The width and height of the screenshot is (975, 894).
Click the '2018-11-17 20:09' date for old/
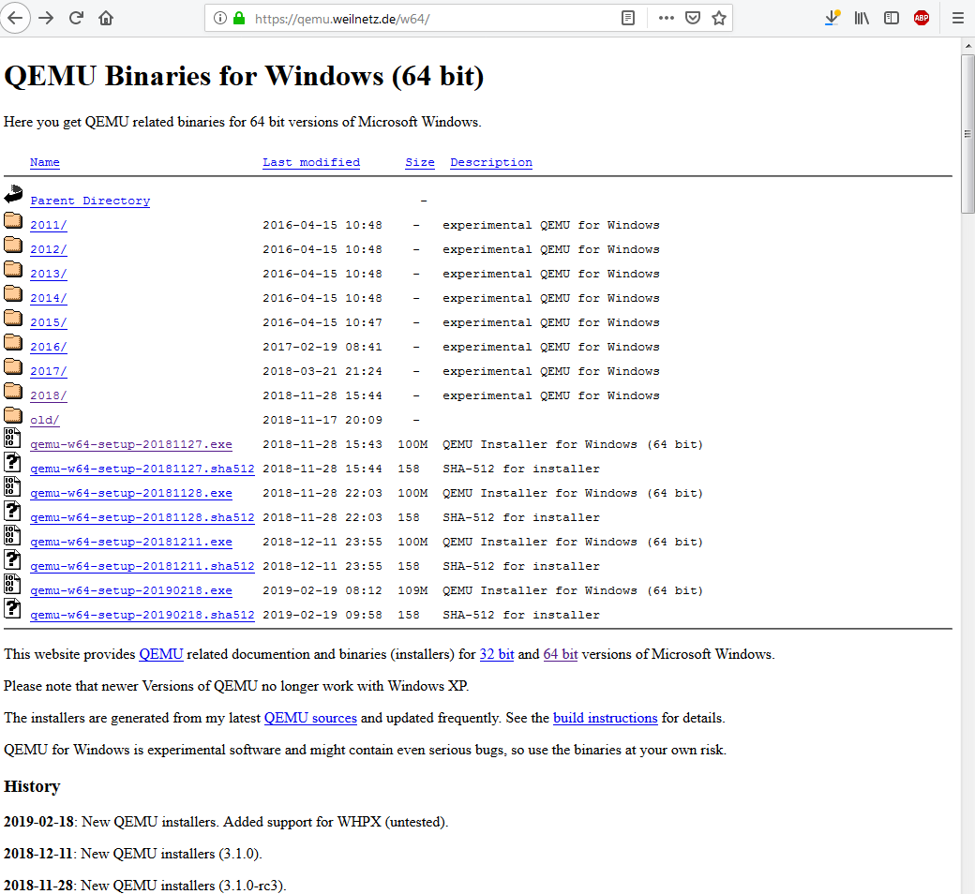click(322, 420)
